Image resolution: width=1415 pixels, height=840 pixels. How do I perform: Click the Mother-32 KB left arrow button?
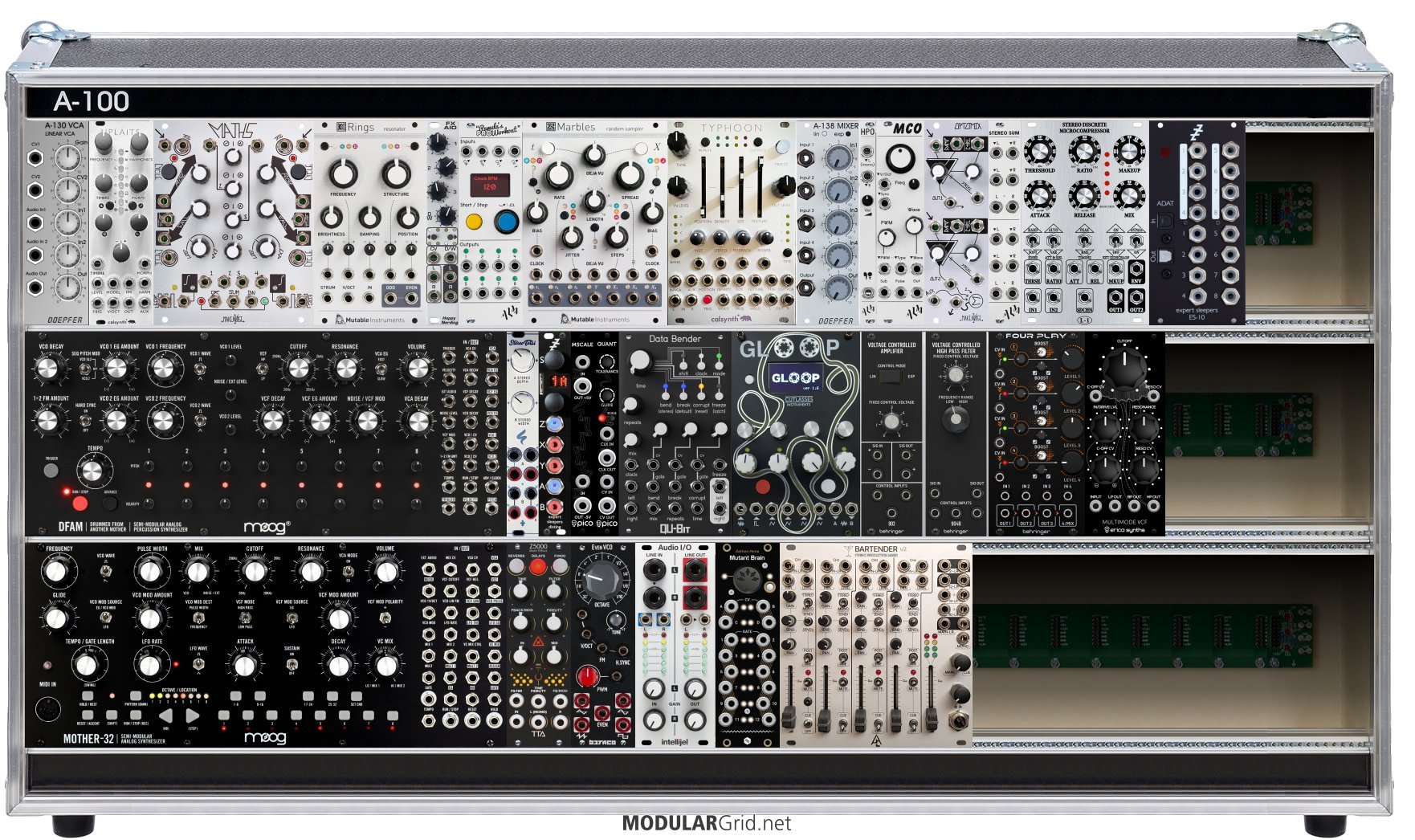coord(165,716)
